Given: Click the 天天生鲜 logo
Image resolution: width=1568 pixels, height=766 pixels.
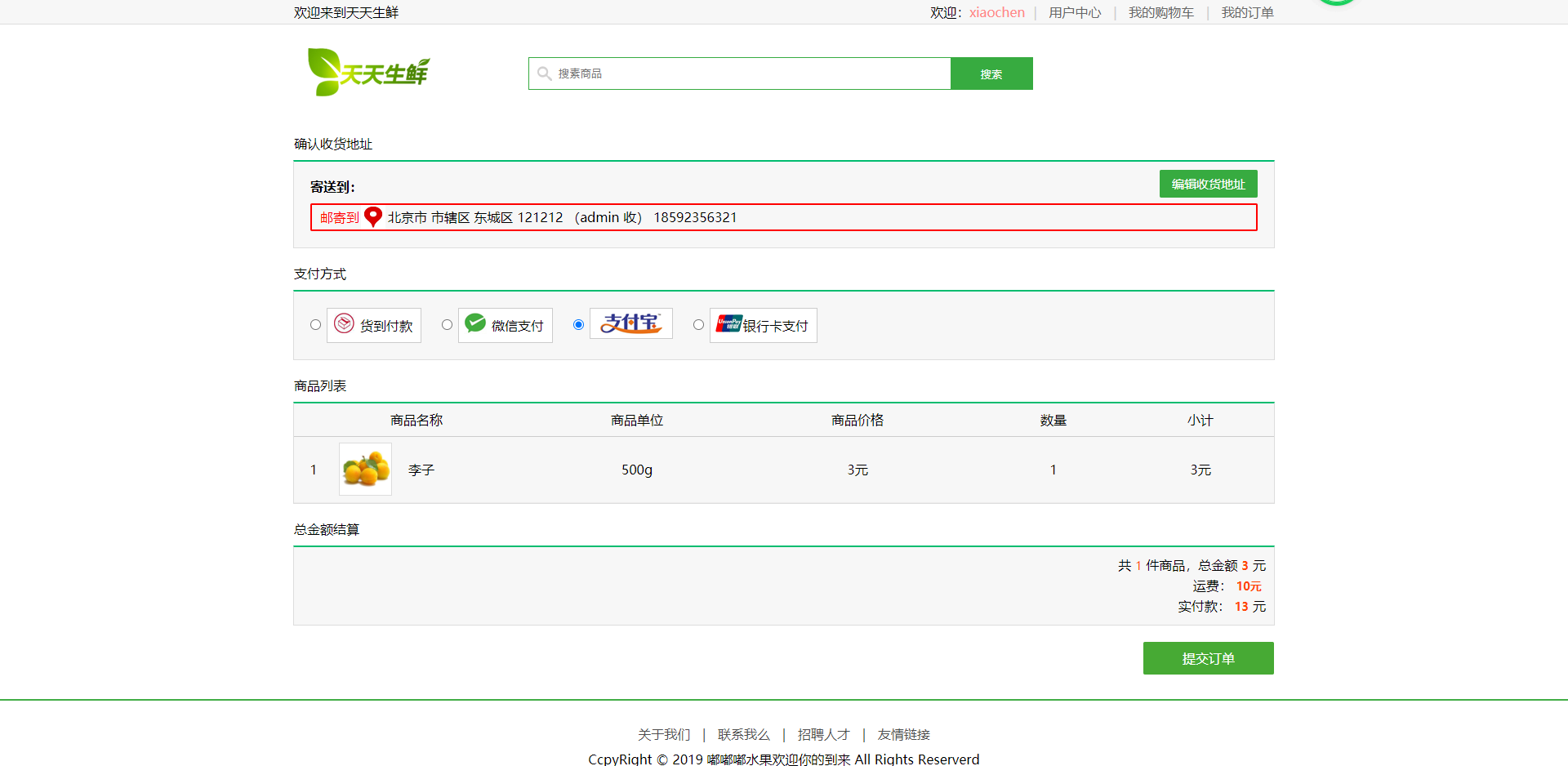Looking at the screenshot, I should (367, 73).
